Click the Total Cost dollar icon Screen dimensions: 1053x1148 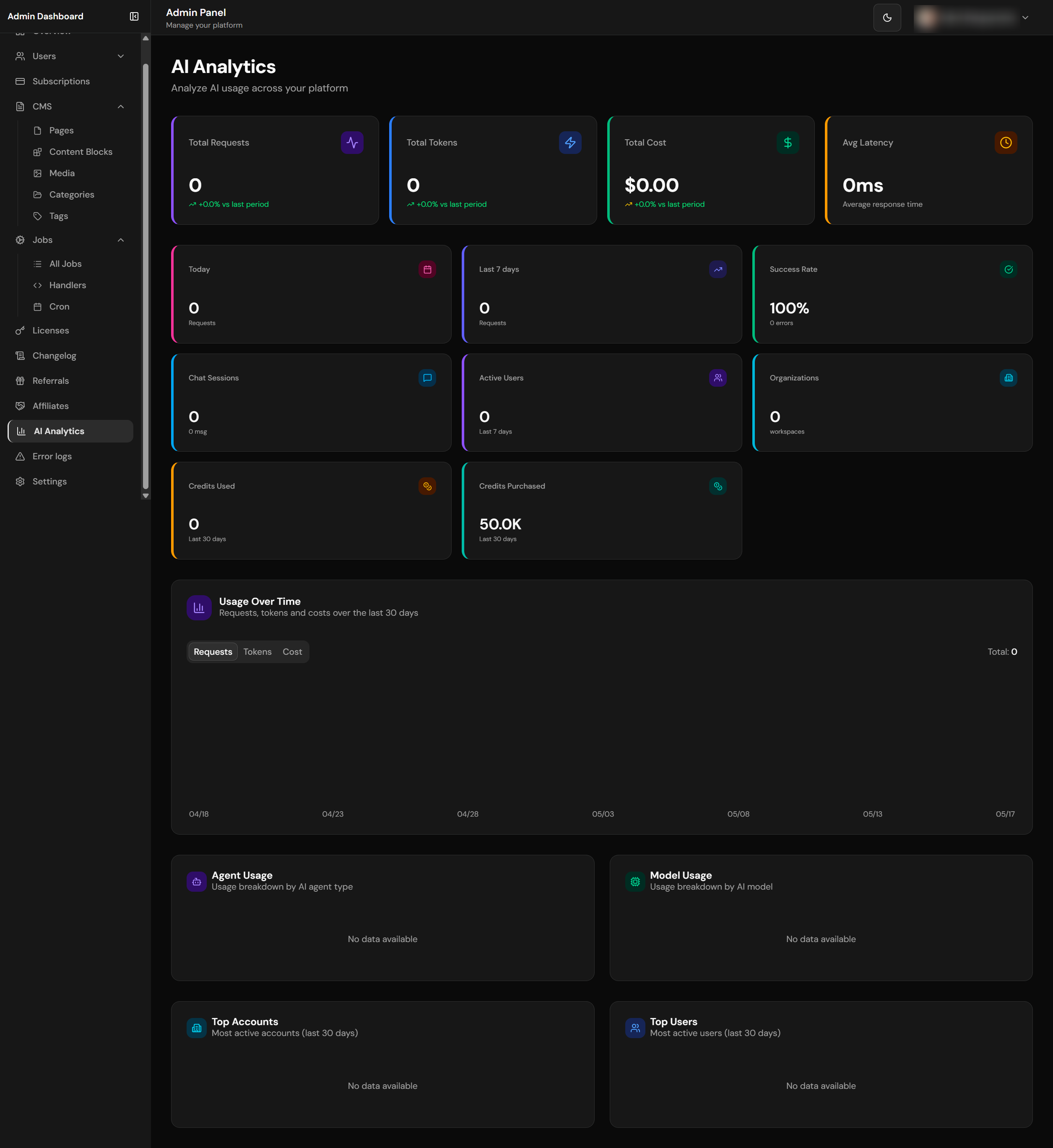(x=788, y=143)
